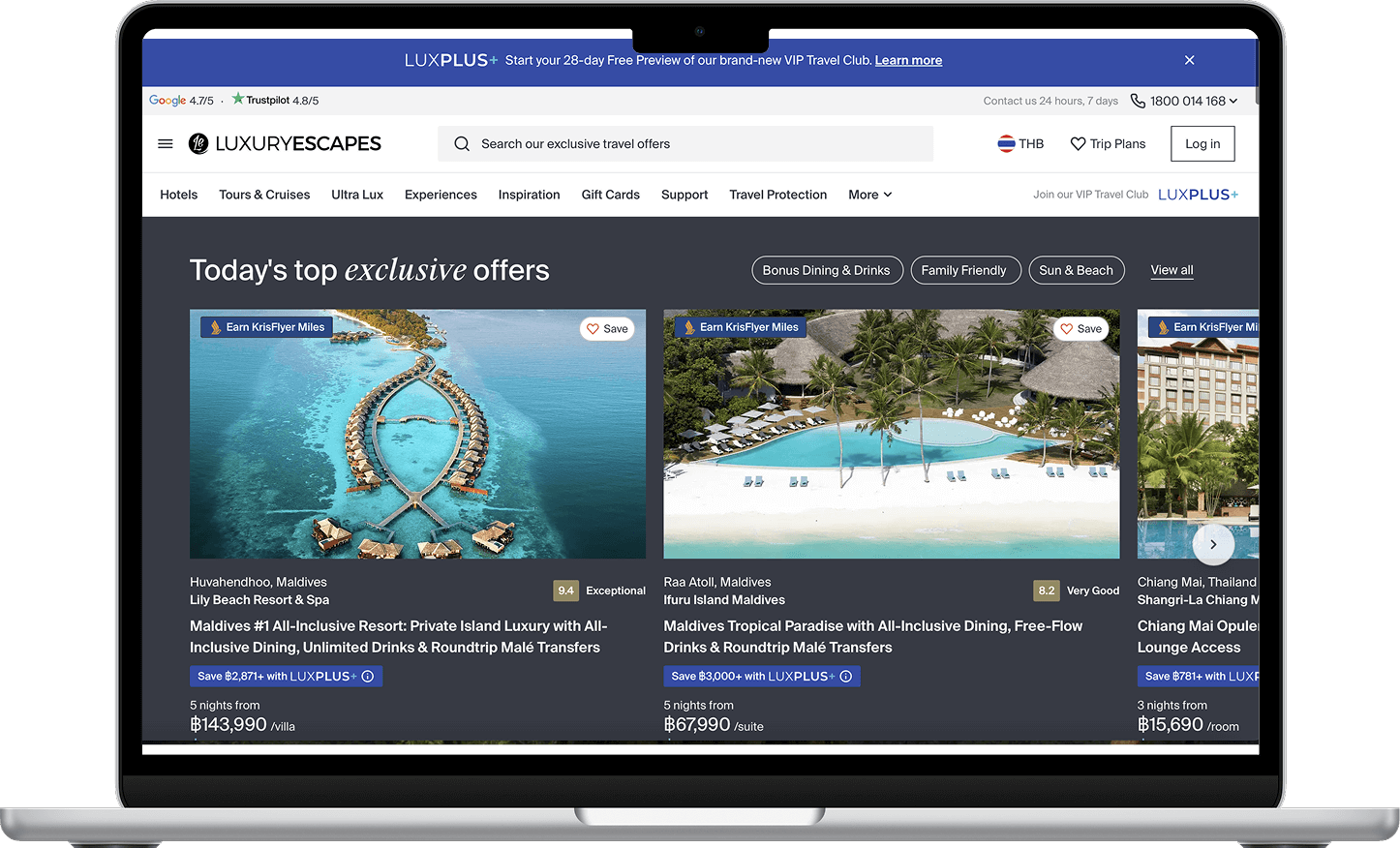Click Raa Atoll, Maldives location text
The height and width of the screenshot is (848, 1400).
(717, 582)
